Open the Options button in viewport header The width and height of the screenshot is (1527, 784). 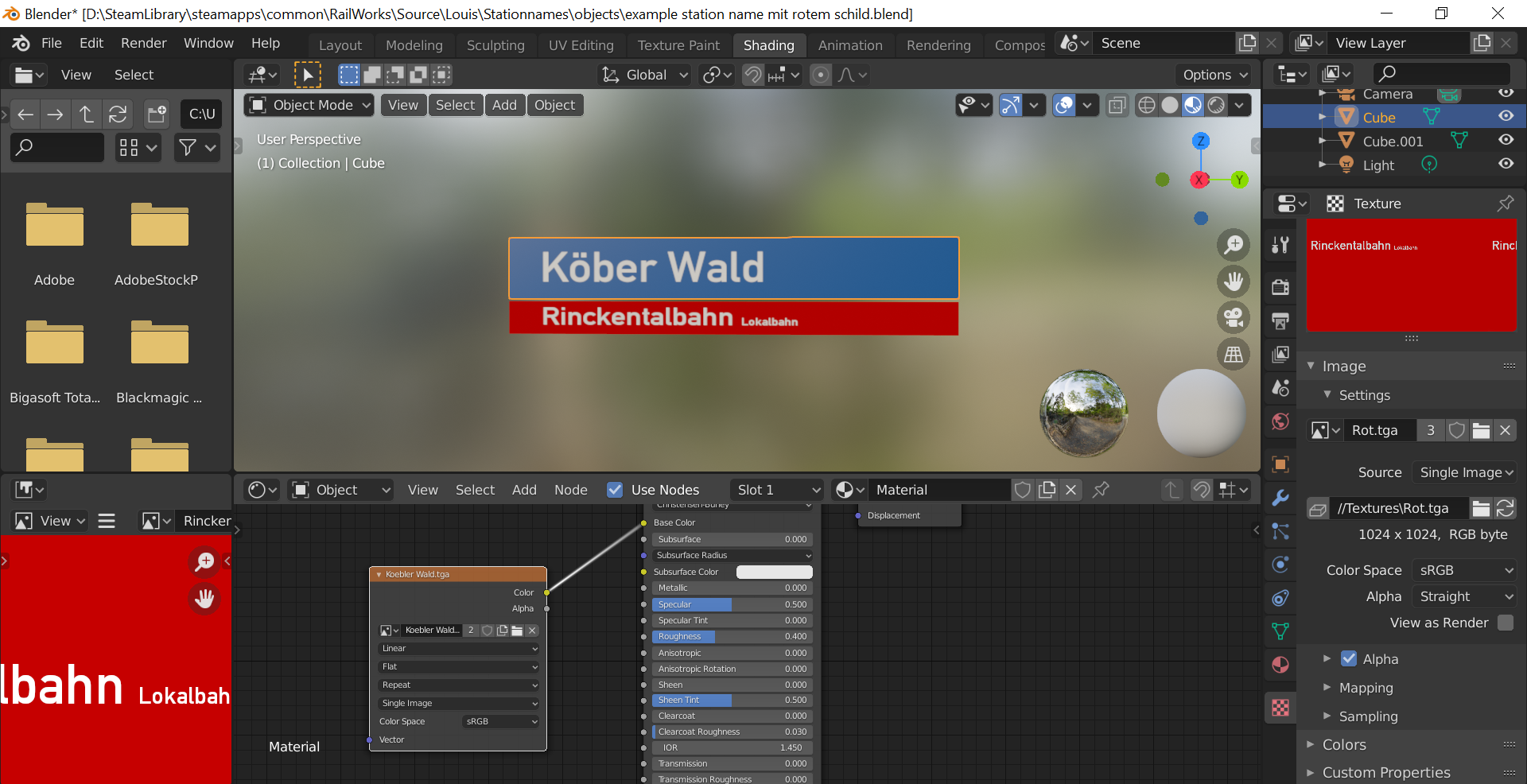point(1214,75)
